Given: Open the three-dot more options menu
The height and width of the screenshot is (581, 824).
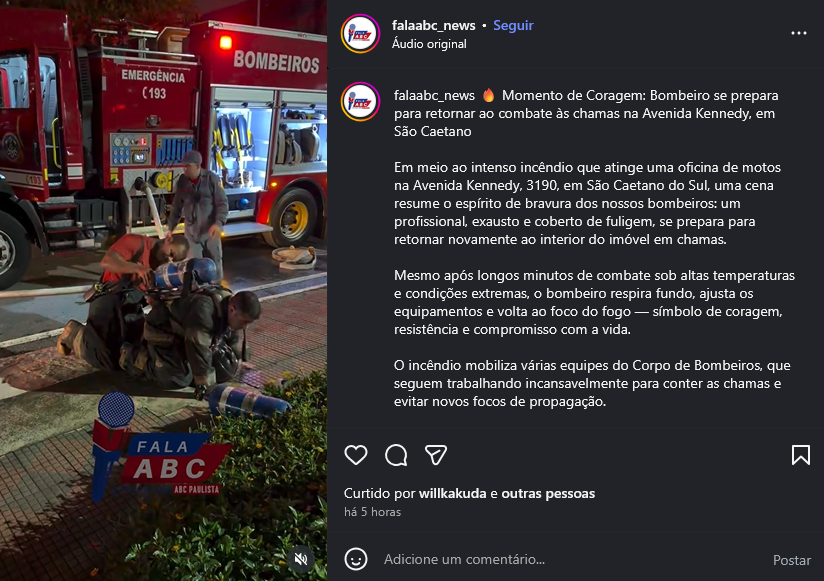Looking at the screenshot, I should coord(799,33).
